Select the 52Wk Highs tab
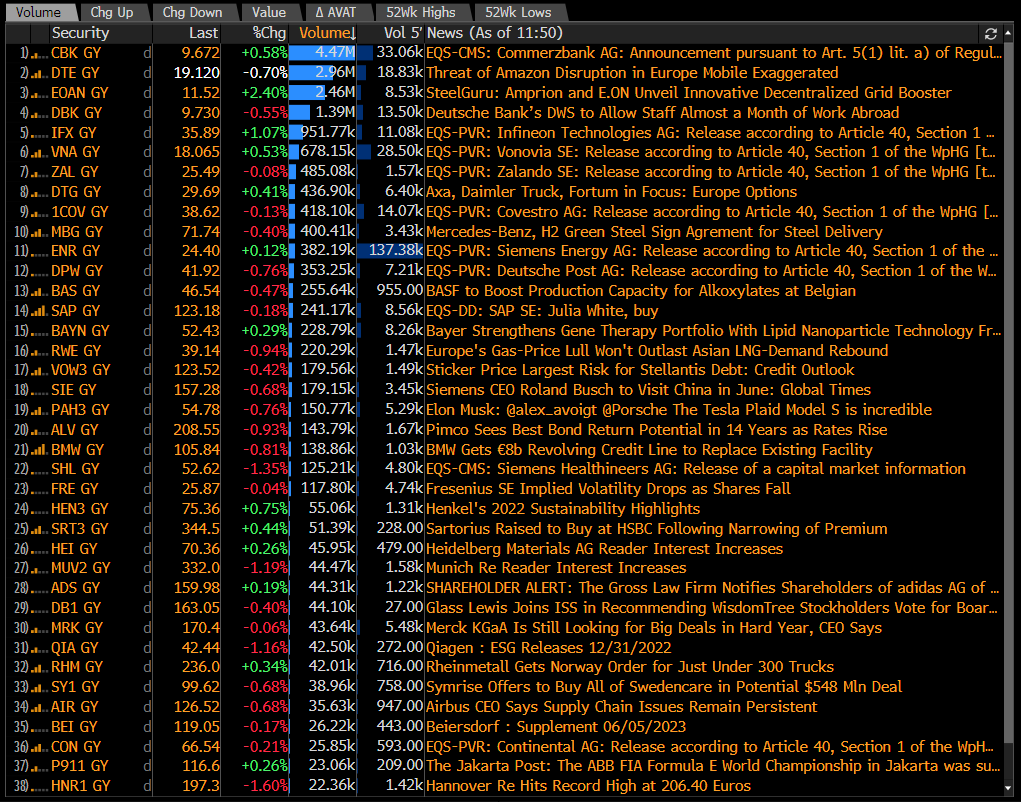The image size is (1021, 802). (x=421, y=12)
